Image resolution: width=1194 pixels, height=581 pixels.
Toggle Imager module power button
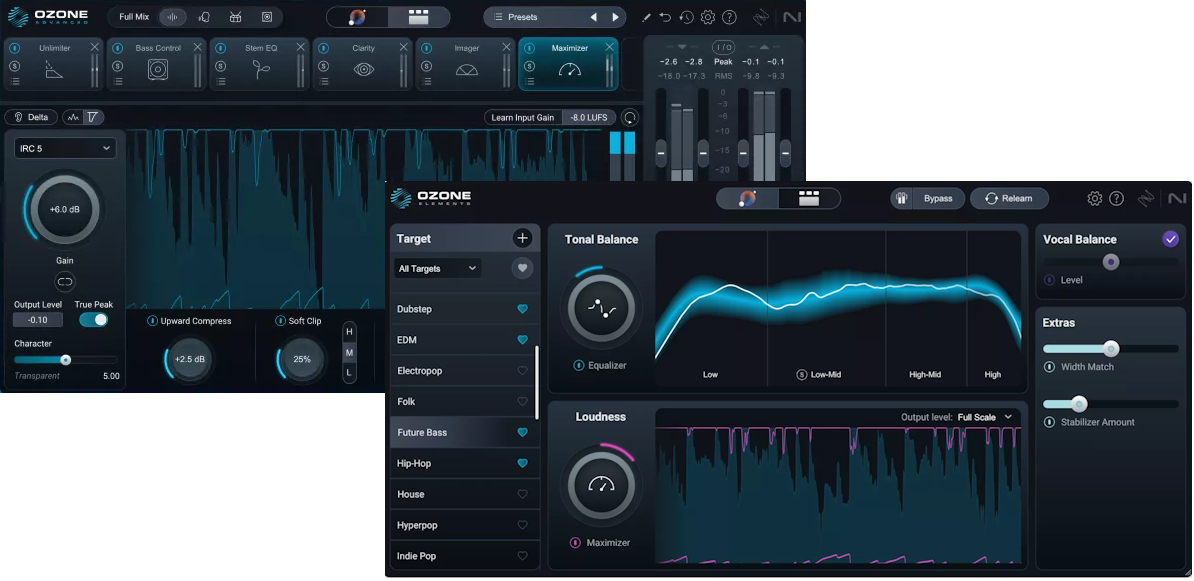pyautogui.click(x=426, y=48)
